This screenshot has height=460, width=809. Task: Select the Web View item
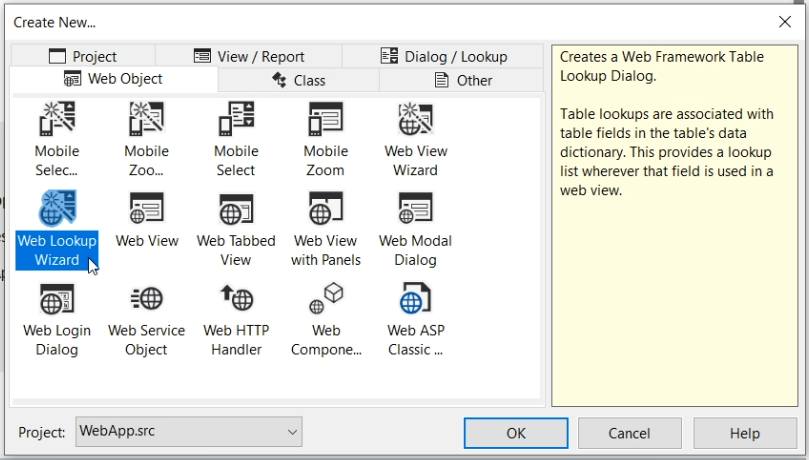(146, 209)
